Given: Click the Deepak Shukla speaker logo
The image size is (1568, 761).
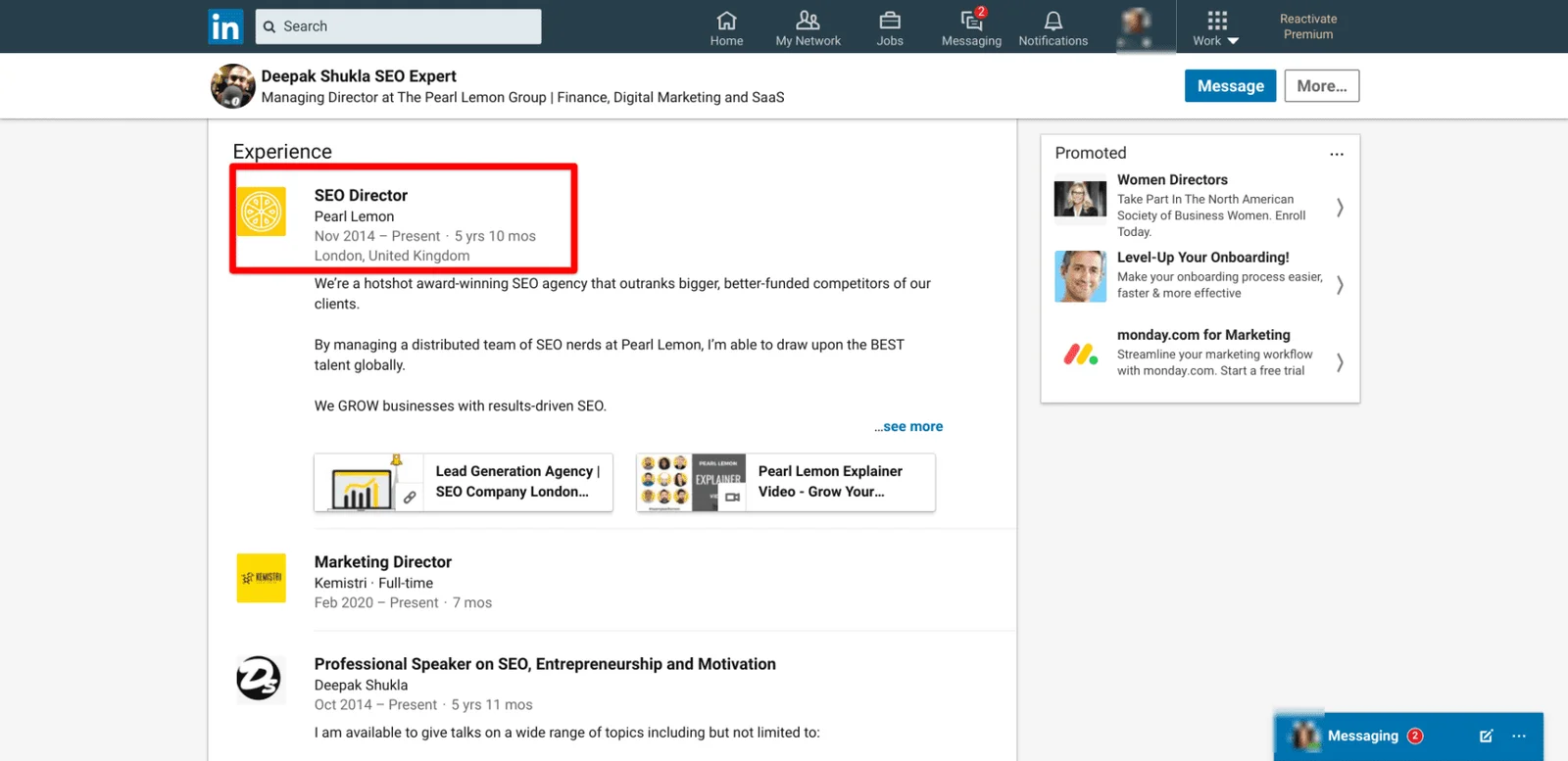Looking at the screenshot, I should coord(260,679).
